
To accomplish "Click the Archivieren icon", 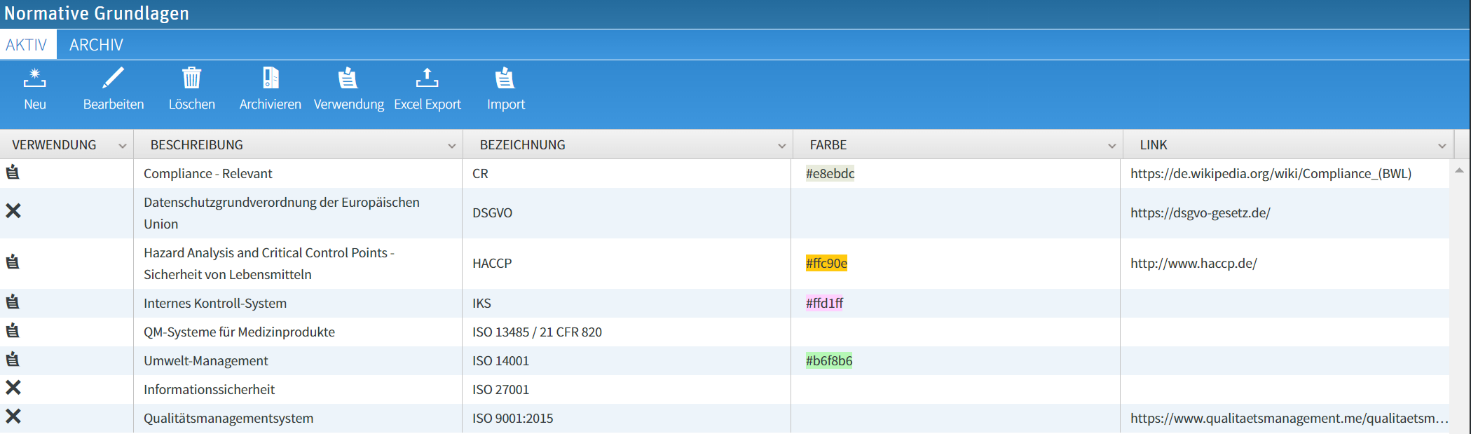I will point(270,79).
